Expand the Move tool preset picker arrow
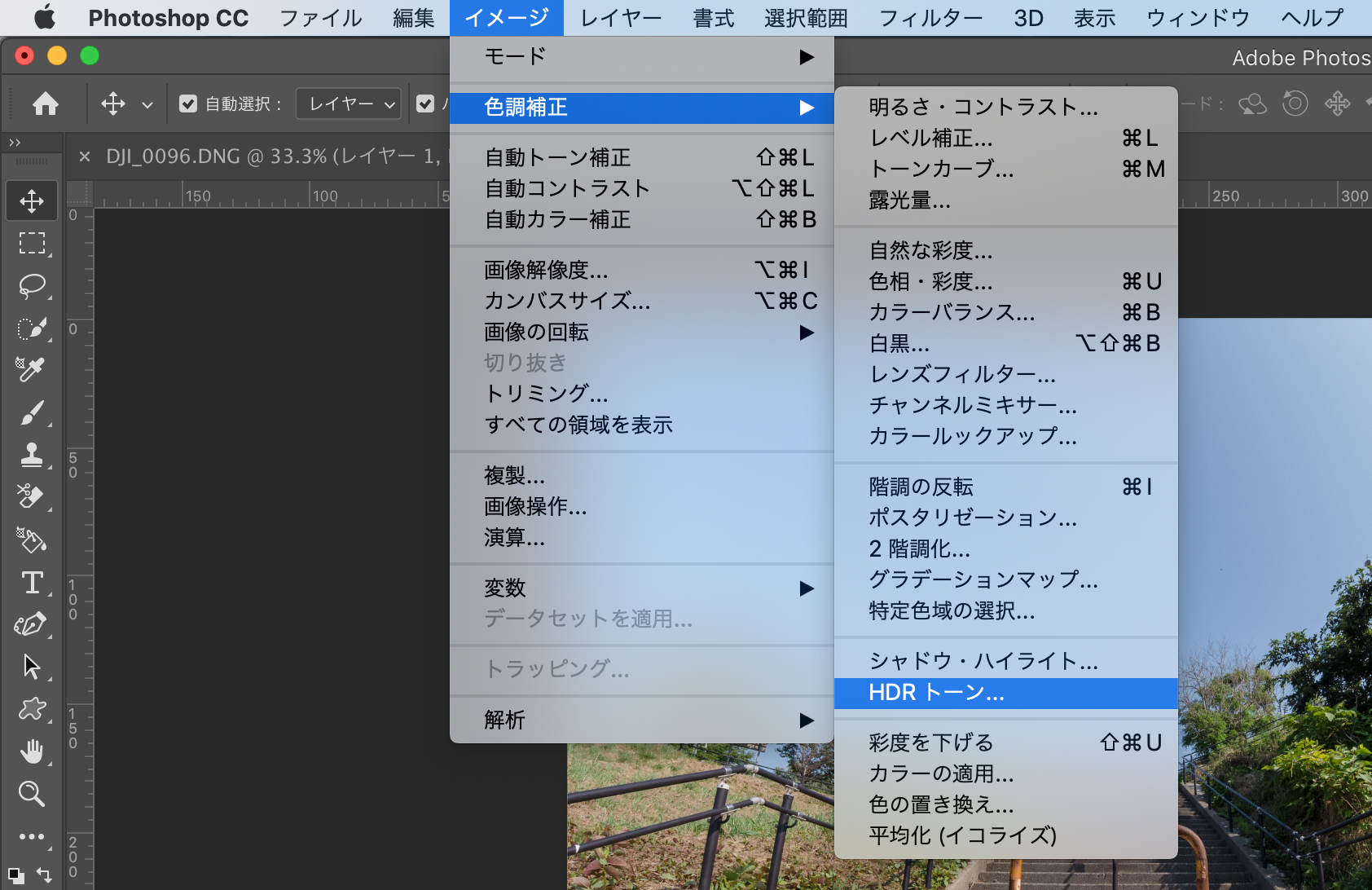The width and height of the screenshot is (1372, 890). [147, 104]
